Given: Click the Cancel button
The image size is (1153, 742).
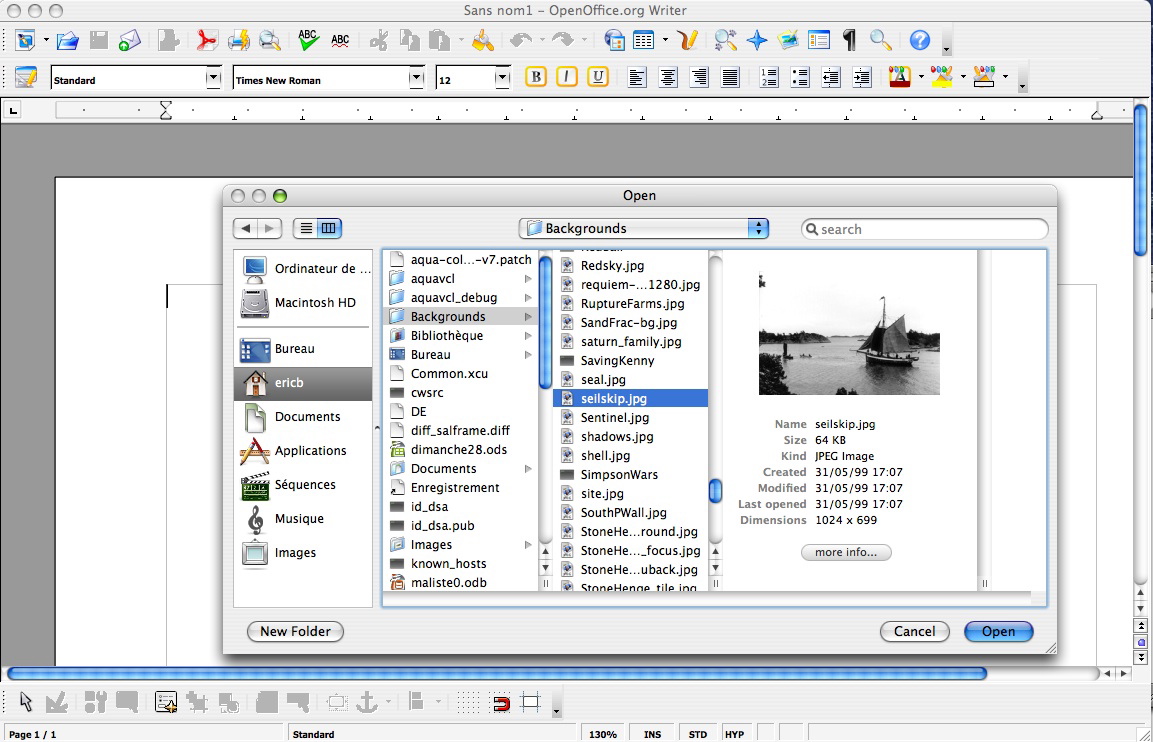Looking at the screenshot, I should [x=915, y=632].
